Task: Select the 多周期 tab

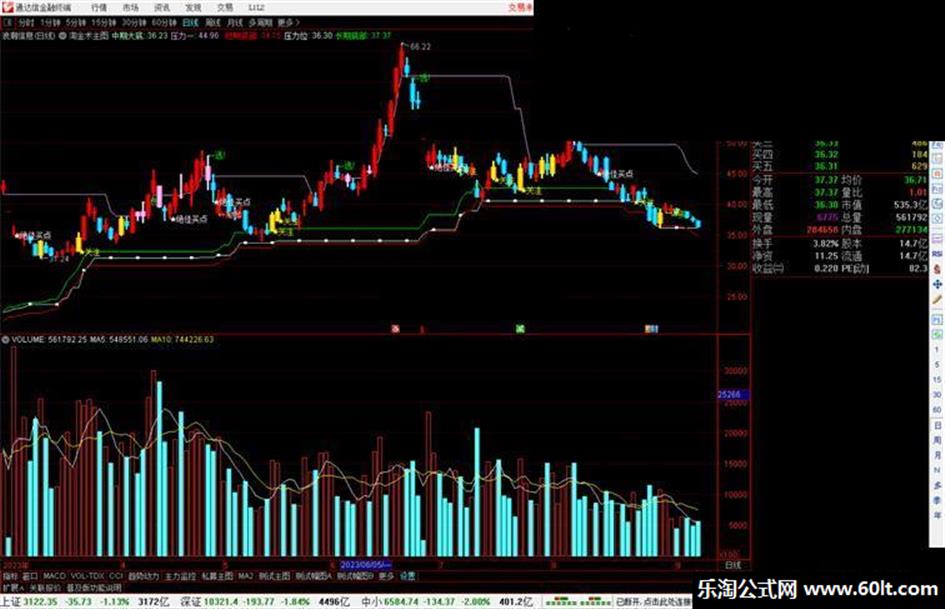Action: pyautogui.click(x=260, y=22)
